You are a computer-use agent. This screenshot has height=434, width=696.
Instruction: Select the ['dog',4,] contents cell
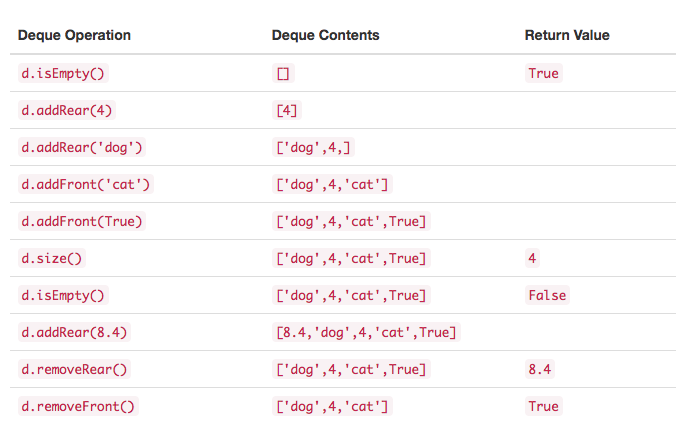[314, 147]
